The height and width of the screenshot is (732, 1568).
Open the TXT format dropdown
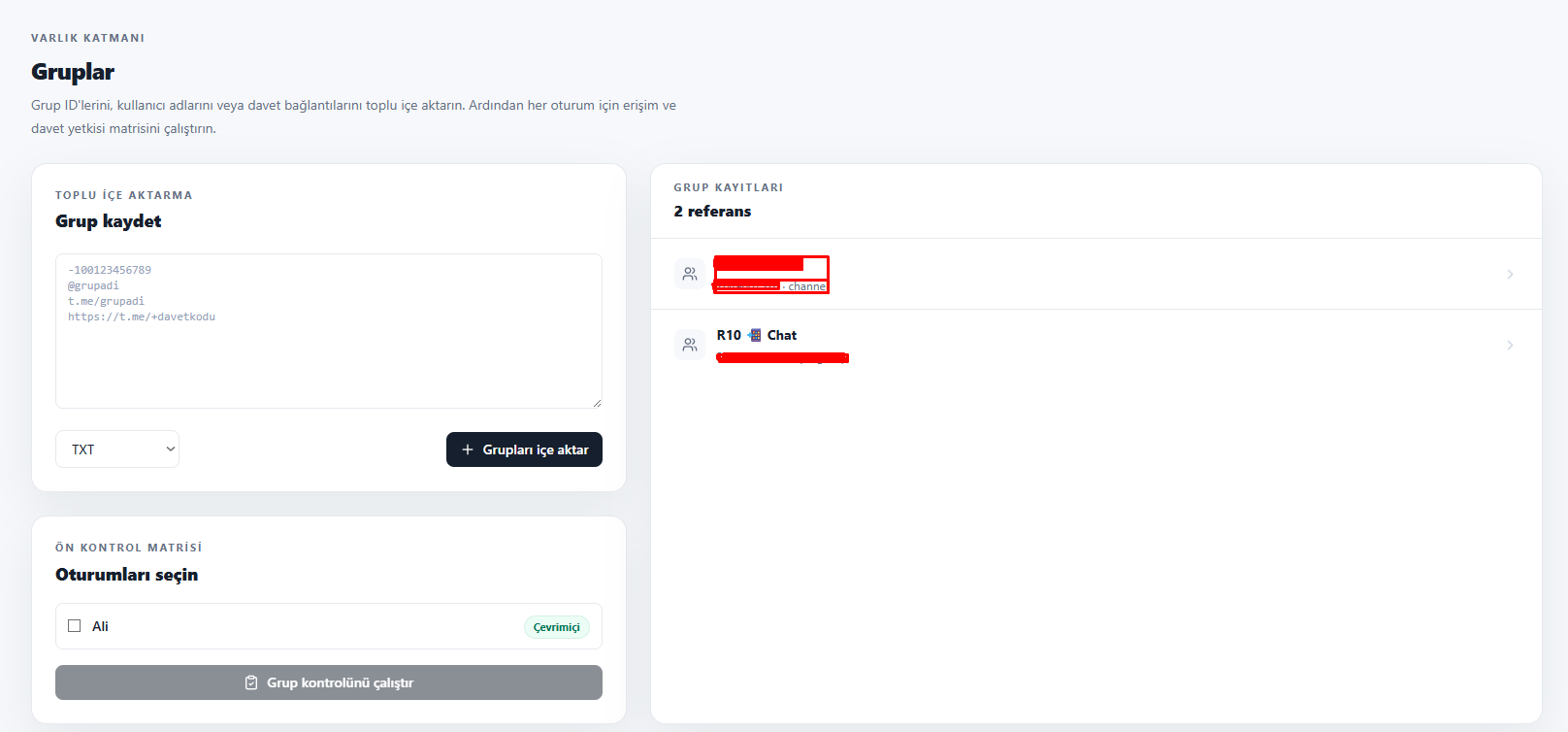(117, 449)
